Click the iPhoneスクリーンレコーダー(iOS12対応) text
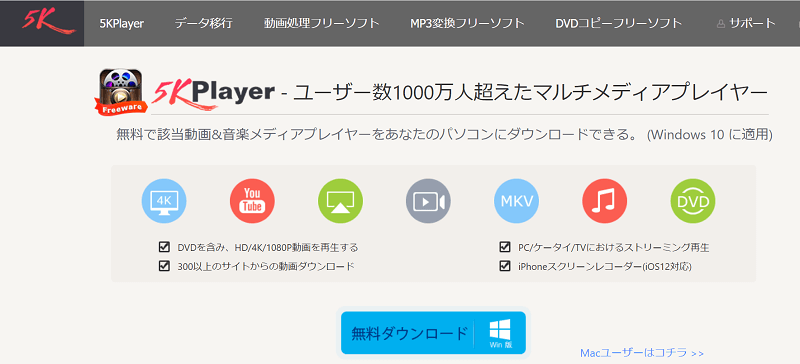Image resolution: width=800 pixels, height=364 pixels. coord(605,266)
